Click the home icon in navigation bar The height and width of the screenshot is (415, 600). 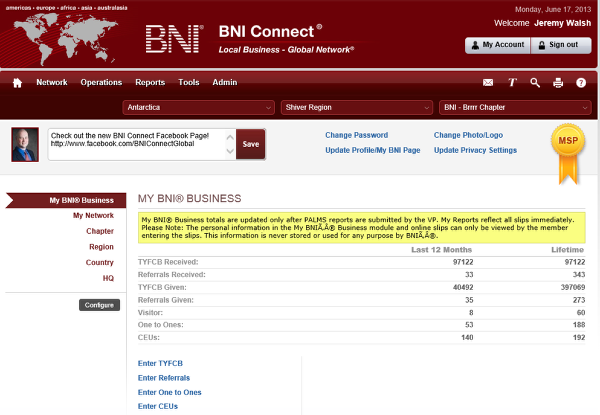click(17, 83)
